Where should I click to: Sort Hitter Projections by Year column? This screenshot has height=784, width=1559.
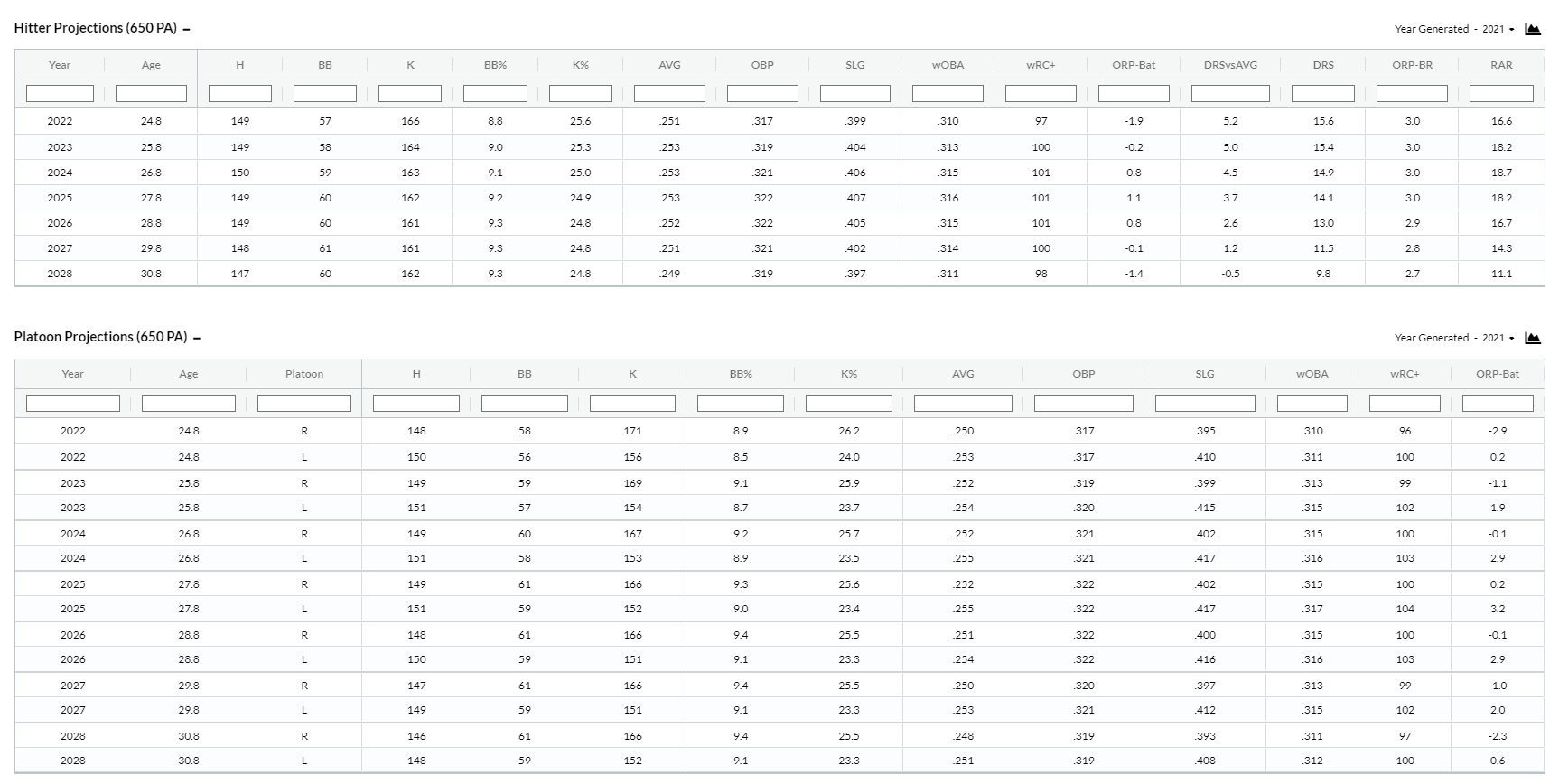coord(60,65)
